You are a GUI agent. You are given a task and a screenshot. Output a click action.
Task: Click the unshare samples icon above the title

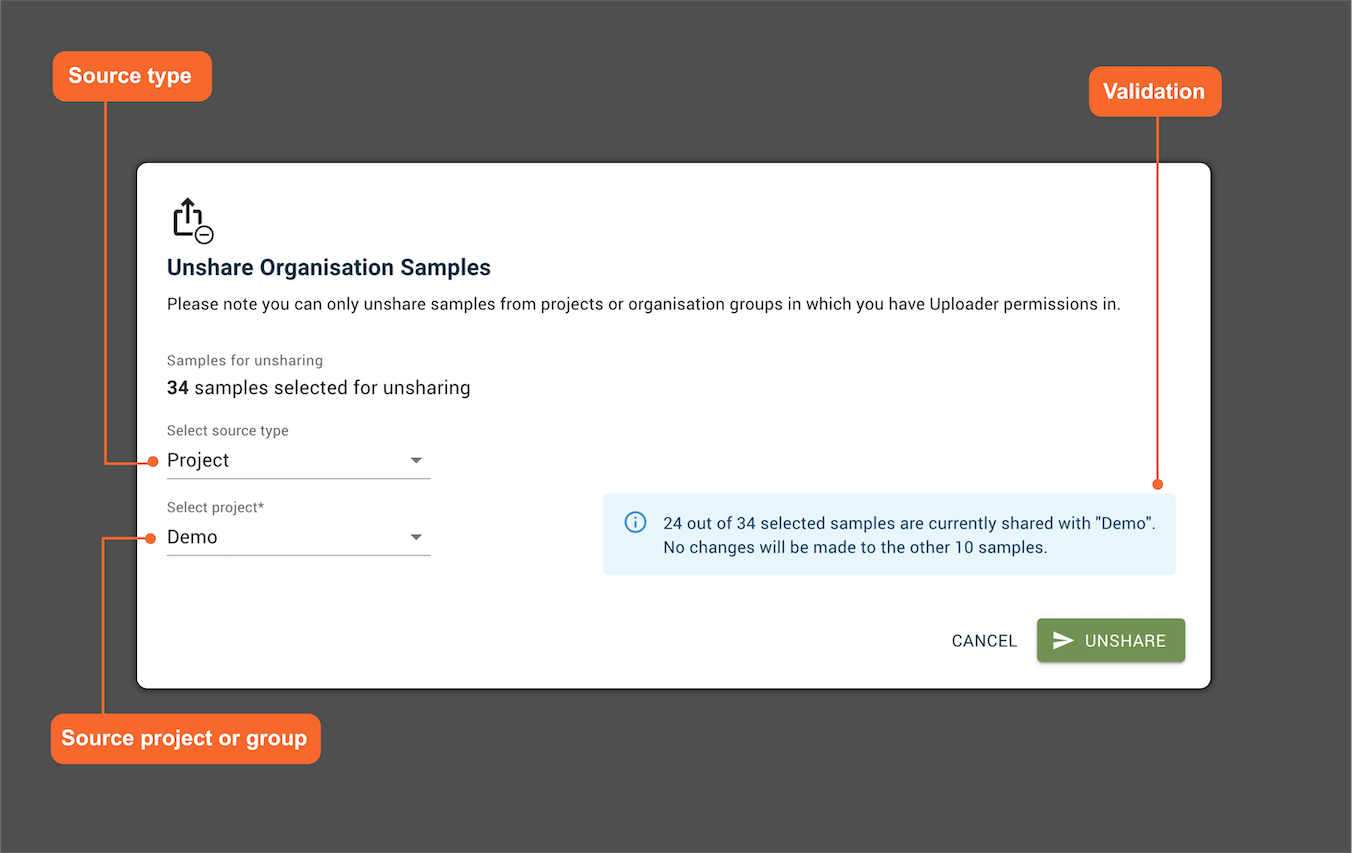click(192, 220)
